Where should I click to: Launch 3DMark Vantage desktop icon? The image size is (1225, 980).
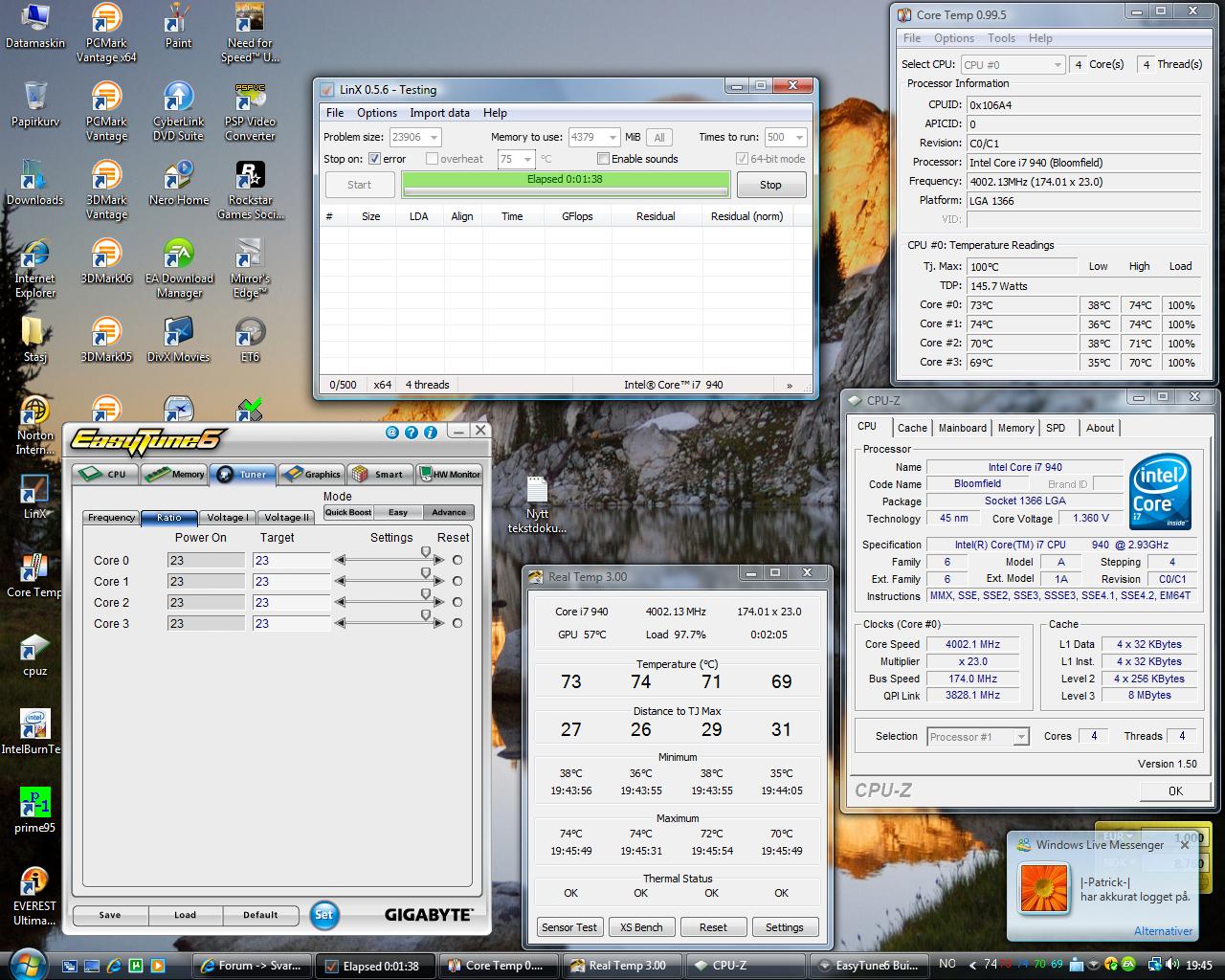click(106, 190)
